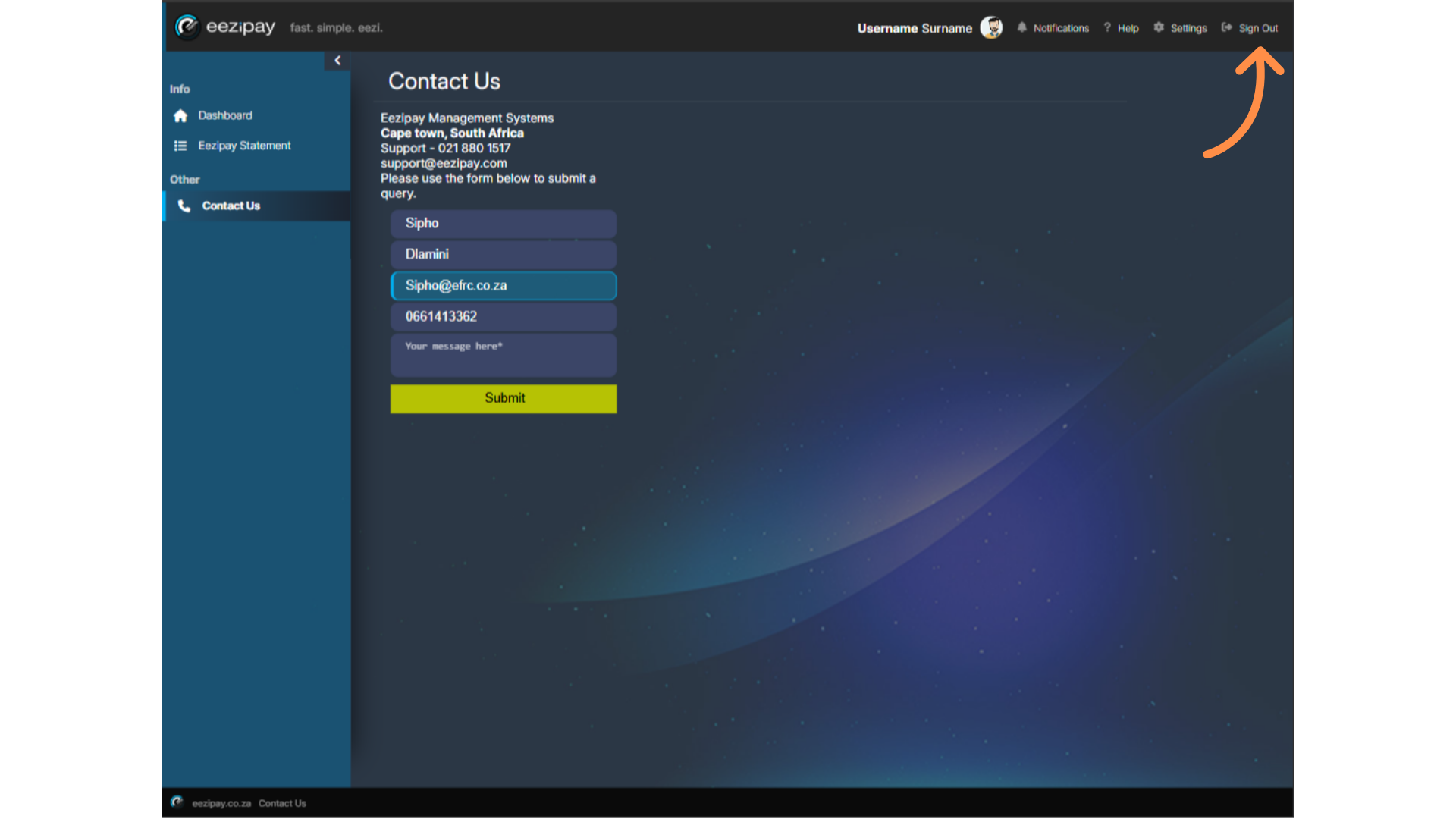Click the Help question mark icon
1456x819 pixels.
pyautogui.click(x=1107, y=27)
